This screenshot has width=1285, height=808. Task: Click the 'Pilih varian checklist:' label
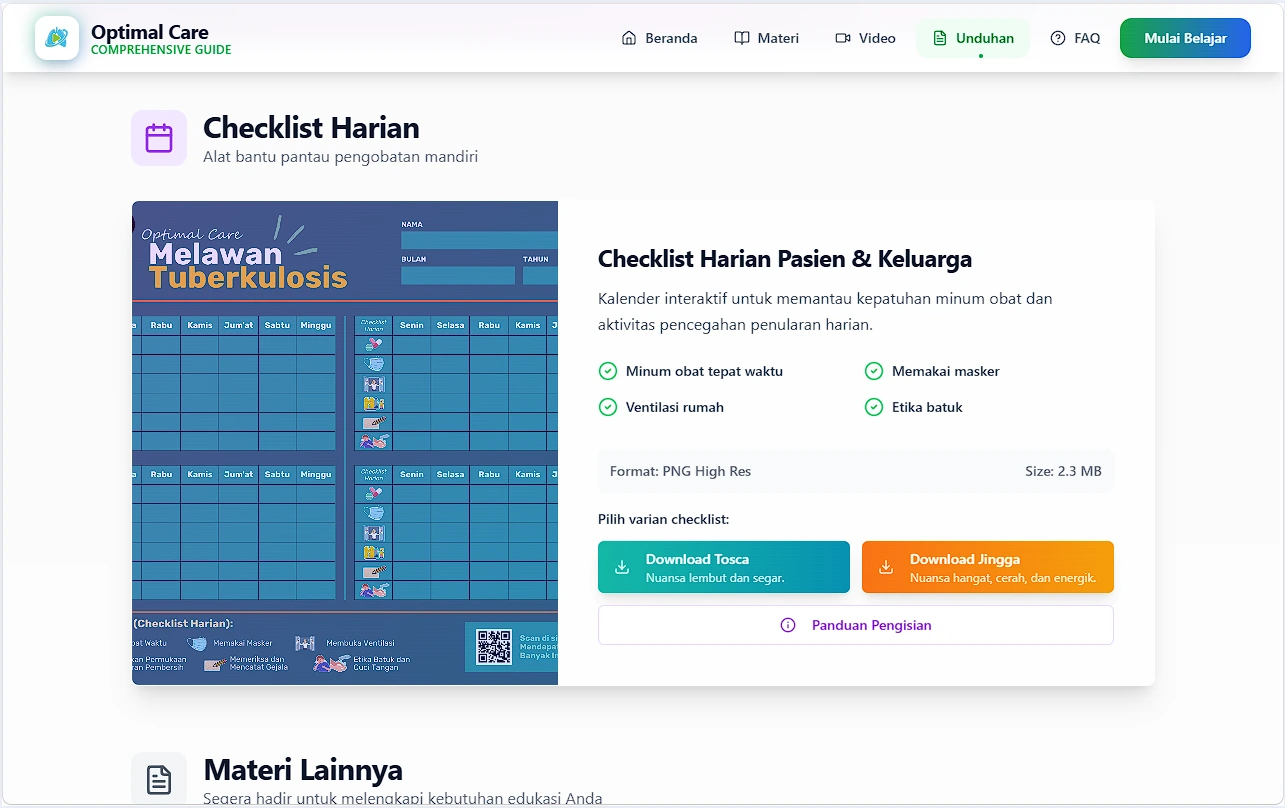[x=664, y=520]
